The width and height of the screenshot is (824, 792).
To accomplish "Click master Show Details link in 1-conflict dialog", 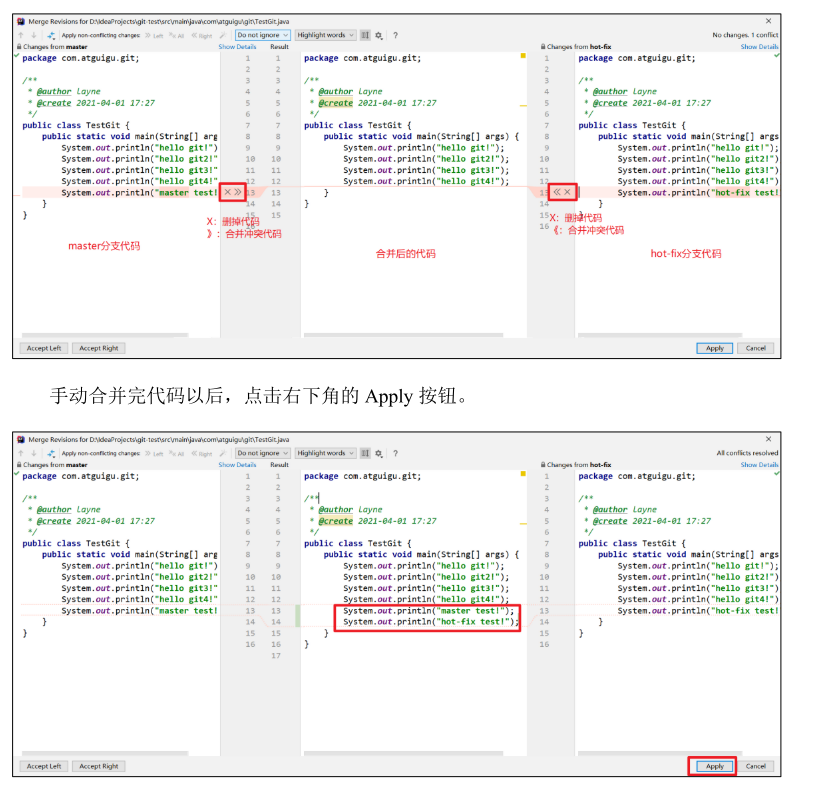I will tap(237, 47).
